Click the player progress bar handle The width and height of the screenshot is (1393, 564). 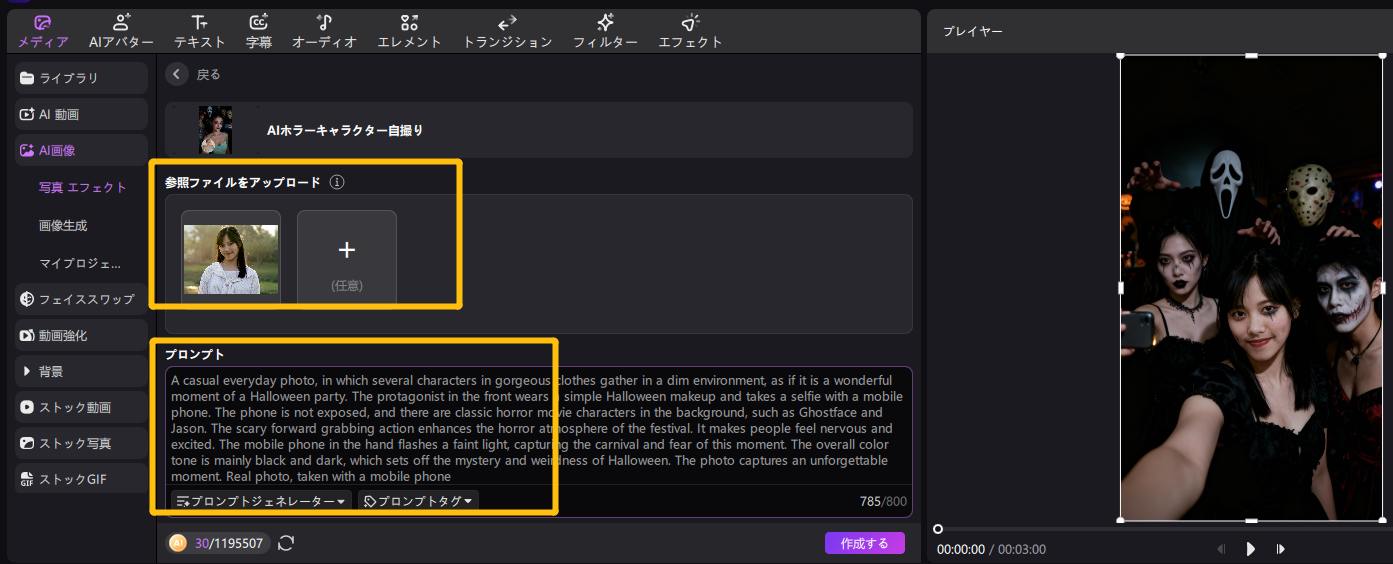[938, 529]
